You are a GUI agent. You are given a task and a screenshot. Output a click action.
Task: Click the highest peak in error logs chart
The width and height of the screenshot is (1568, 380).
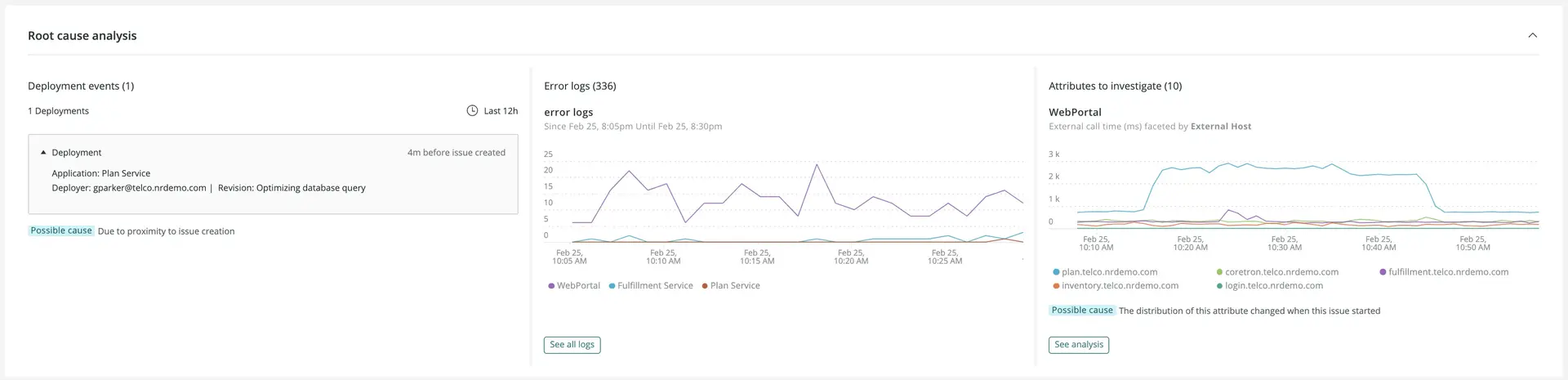[817, 165]
